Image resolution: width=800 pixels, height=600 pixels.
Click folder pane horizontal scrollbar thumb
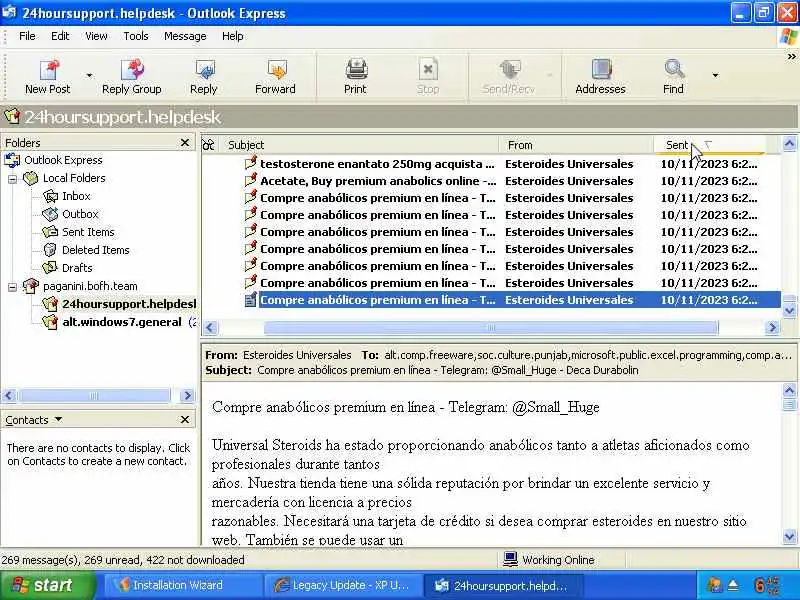click(94, 395)
